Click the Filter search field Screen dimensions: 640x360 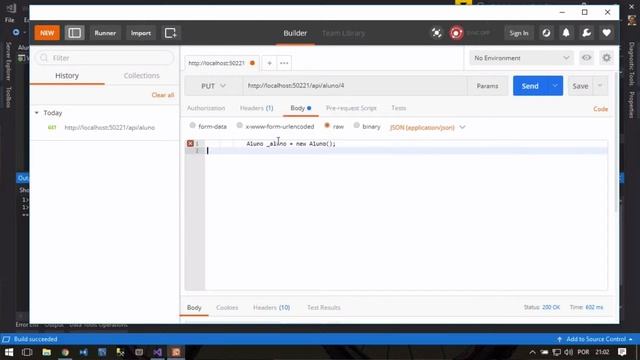pos(105,58)
